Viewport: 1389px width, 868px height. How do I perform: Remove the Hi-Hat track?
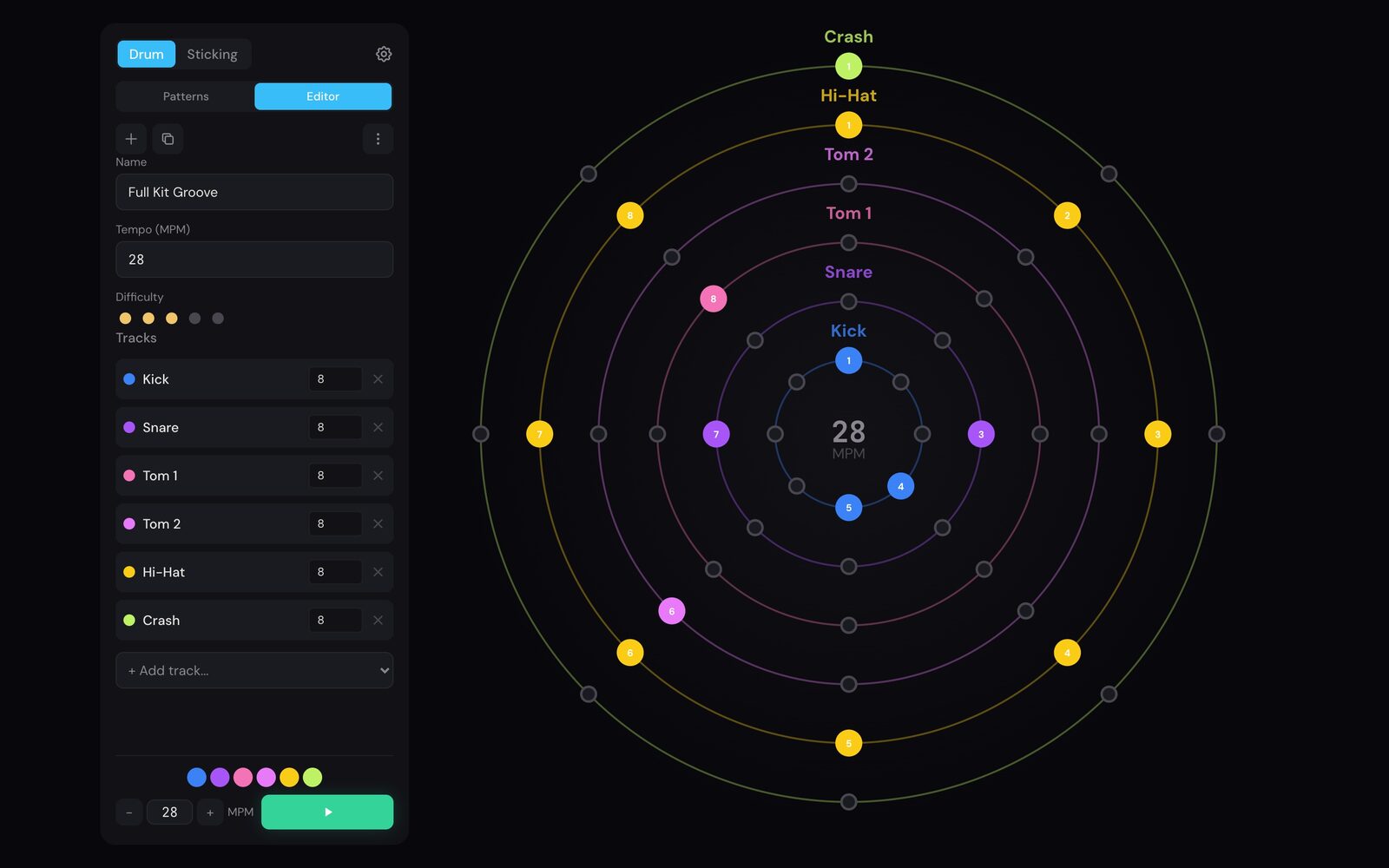(x=378, y=572)
